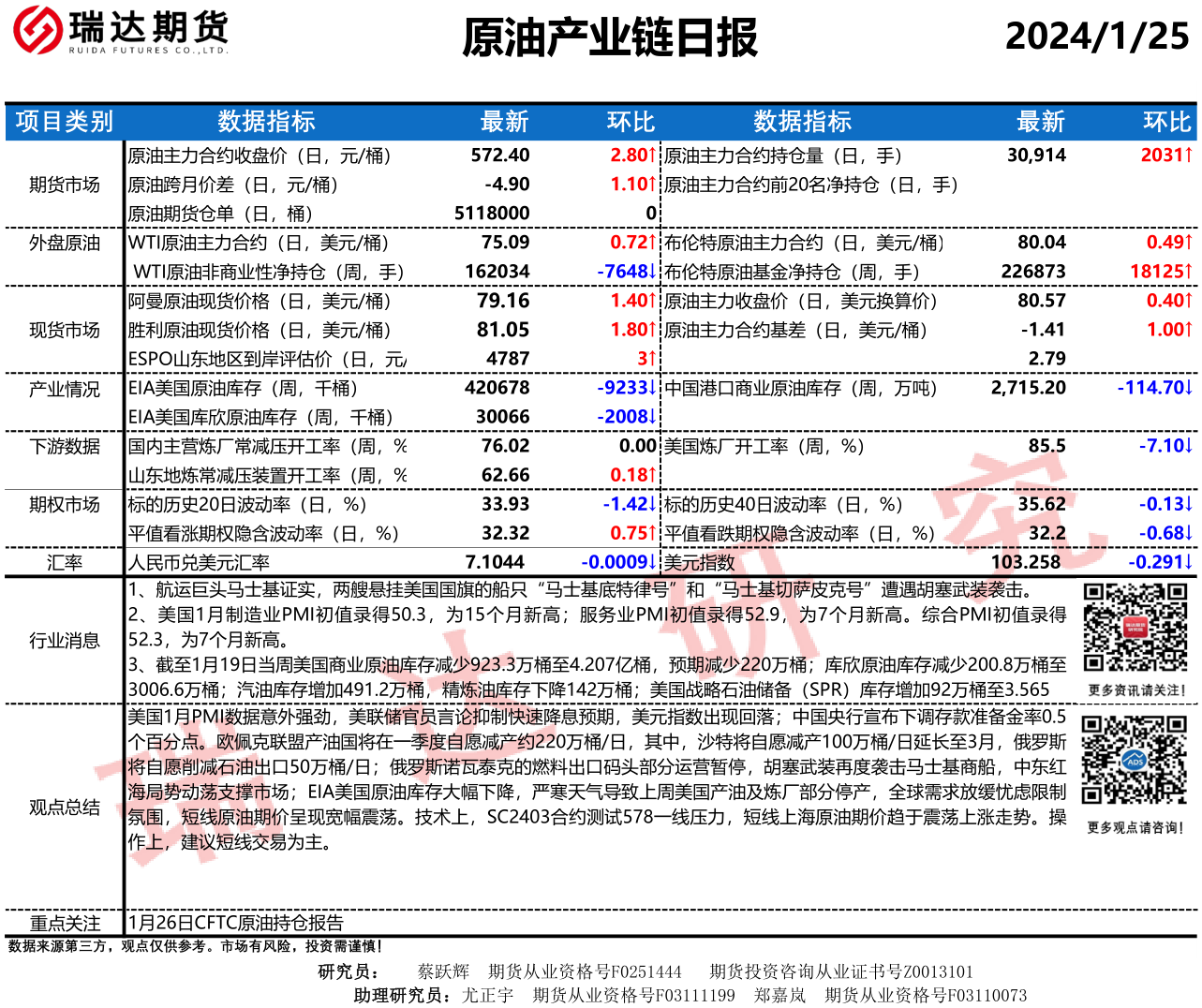Click the 更多观点请咨询! caption text
The image size is (1202, 1008).
pos(1135,828)
